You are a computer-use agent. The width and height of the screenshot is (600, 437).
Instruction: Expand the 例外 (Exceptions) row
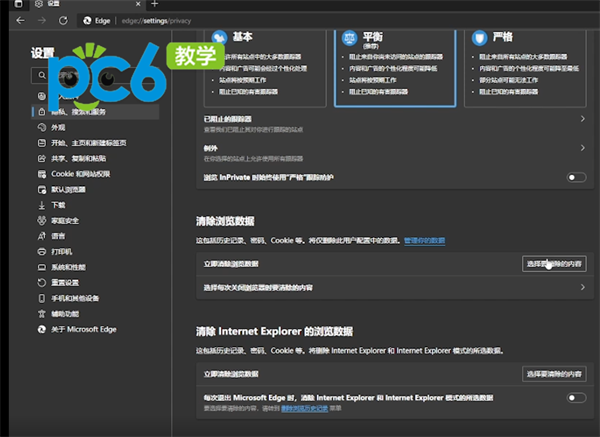click(582, 149)
